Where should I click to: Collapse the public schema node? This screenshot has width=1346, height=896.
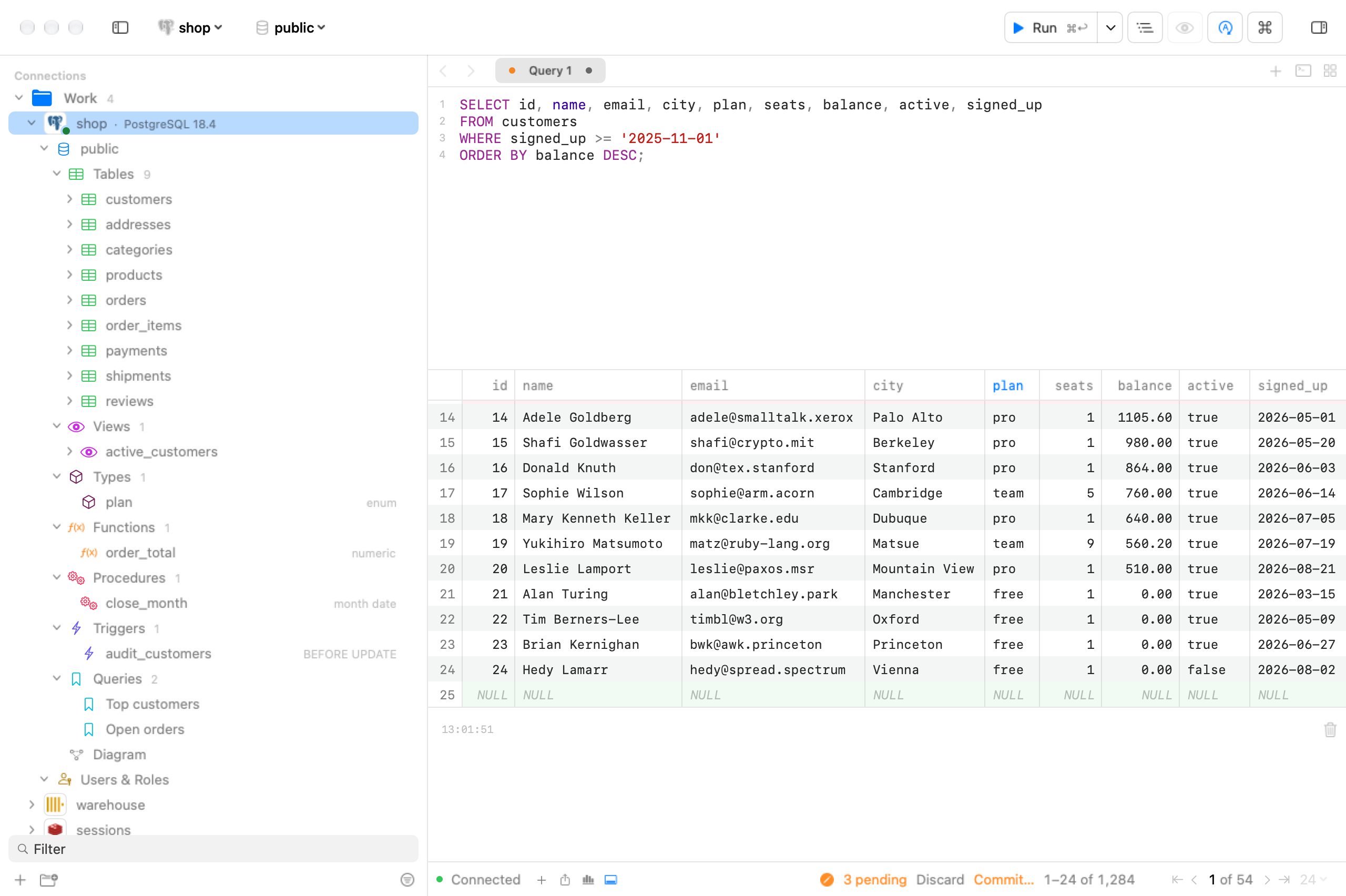44,149
